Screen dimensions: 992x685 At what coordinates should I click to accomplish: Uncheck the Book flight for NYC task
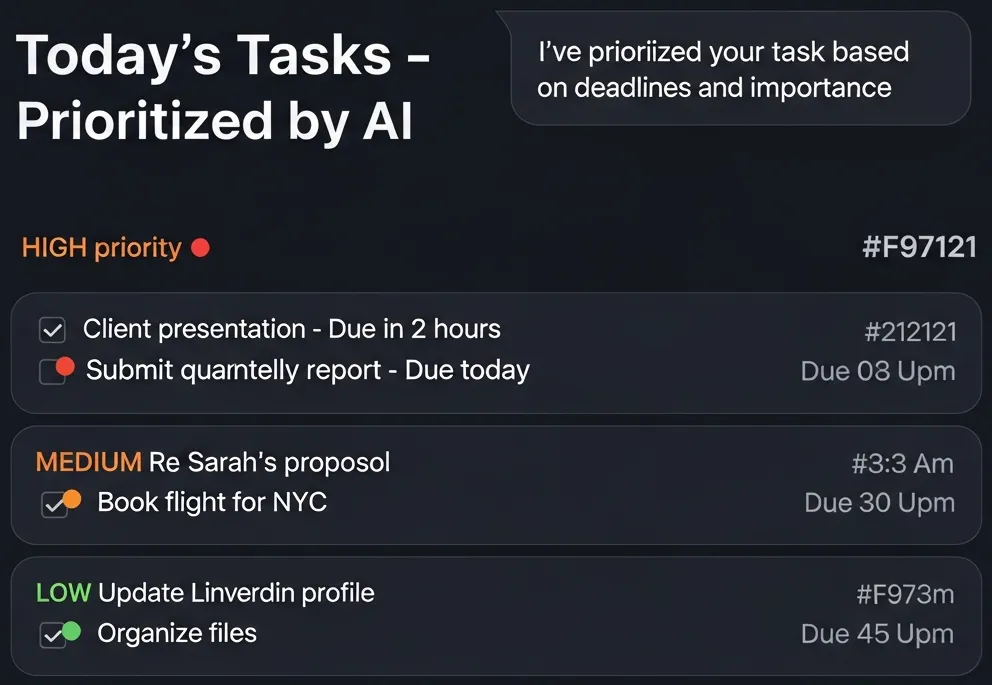pos(56,502)
